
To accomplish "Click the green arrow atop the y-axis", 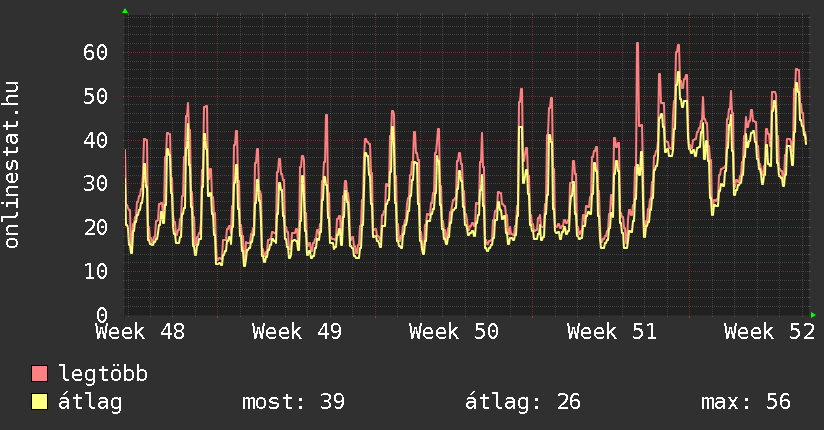I will click(125, 11).
